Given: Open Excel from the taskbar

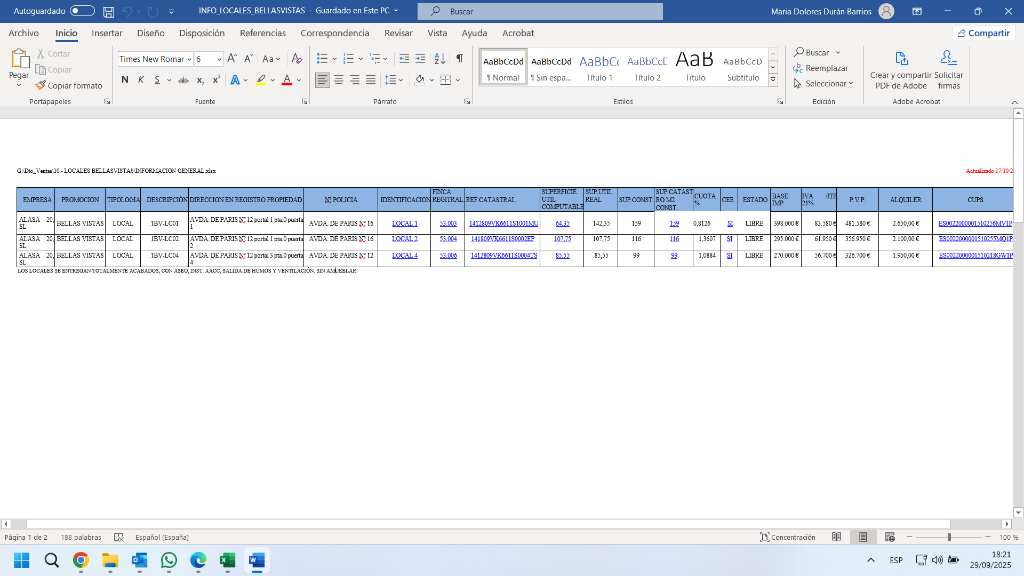Looking at the screenshot, I should pyautogui.click(x=227, y=560).
